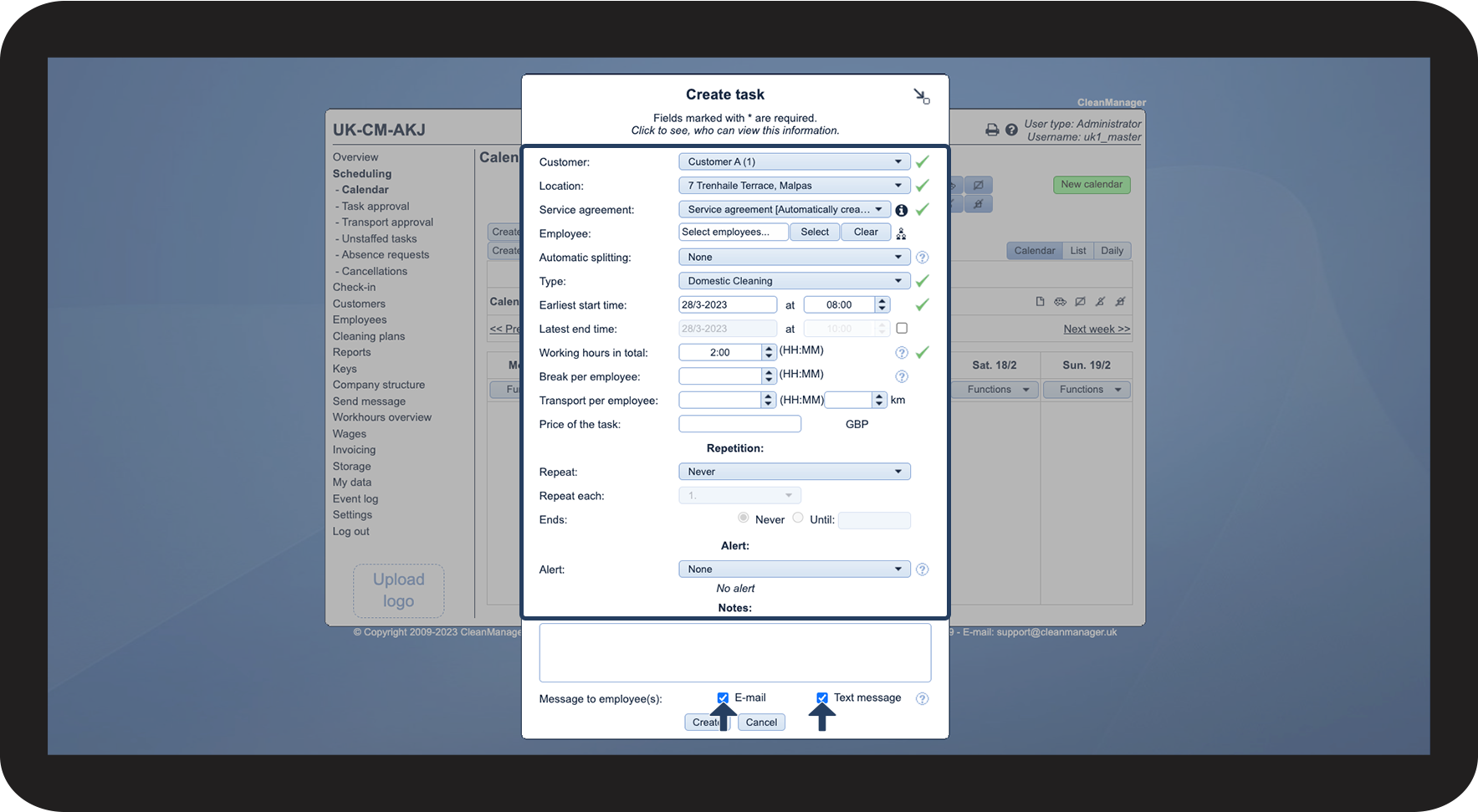Click the Earliest start time 08:00 field

click(840, 305)
